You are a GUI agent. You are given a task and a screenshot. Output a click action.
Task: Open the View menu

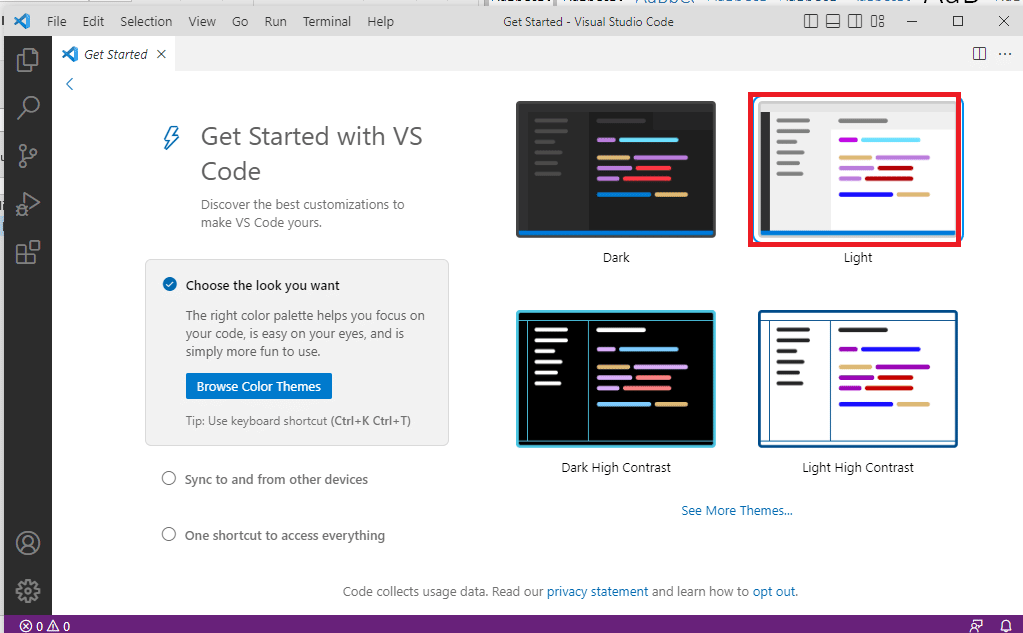point(202,22)
